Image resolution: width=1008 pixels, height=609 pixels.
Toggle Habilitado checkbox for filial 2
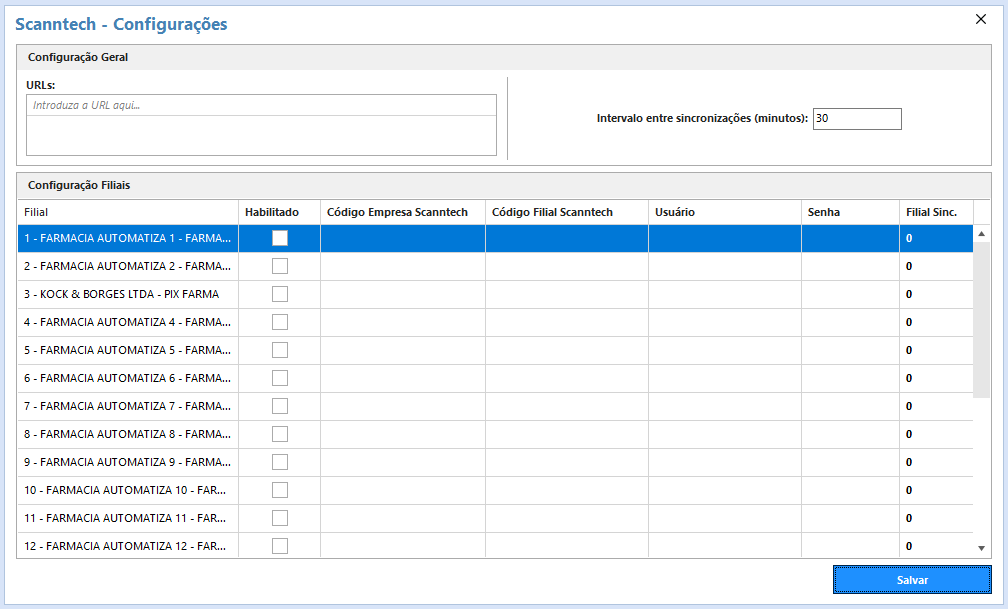280,266
